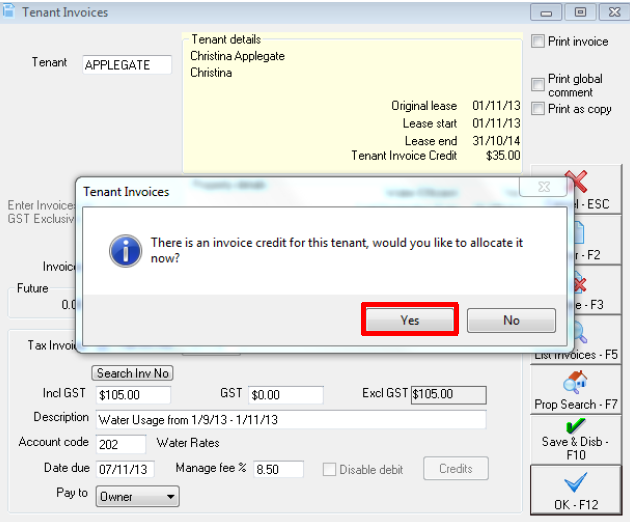This screenshot has width=630, height=523.
Task: Close the Tenant Invoices dialog popup
Action: tap(543, 187)
